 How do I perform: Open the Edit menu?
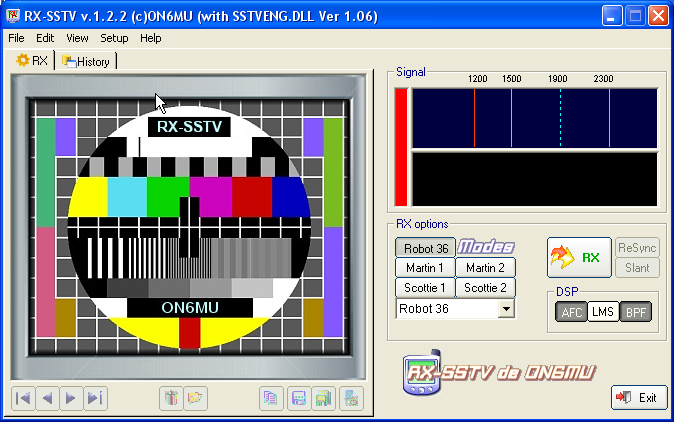tap(45, 38)
